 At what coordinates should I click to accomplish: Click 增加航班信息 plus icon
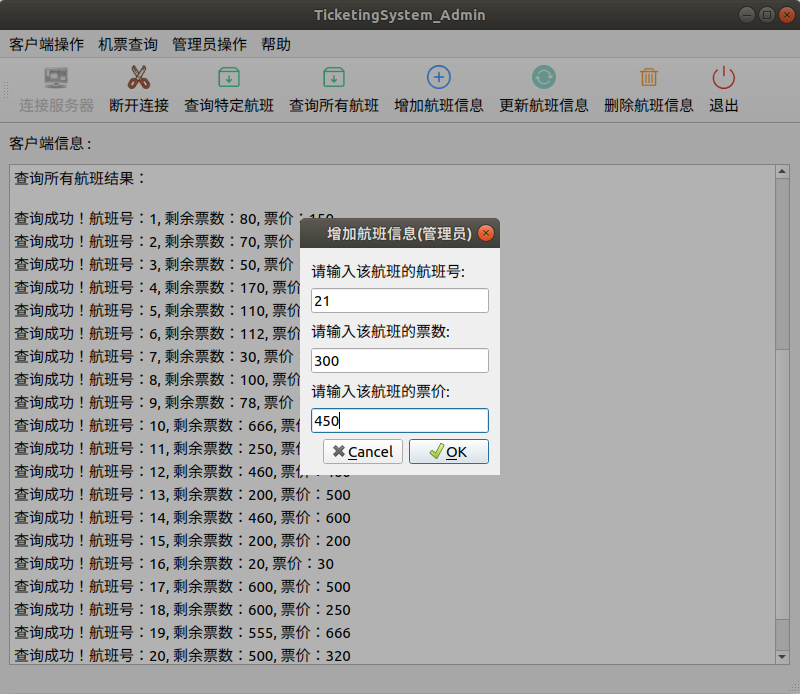[439, 78]
